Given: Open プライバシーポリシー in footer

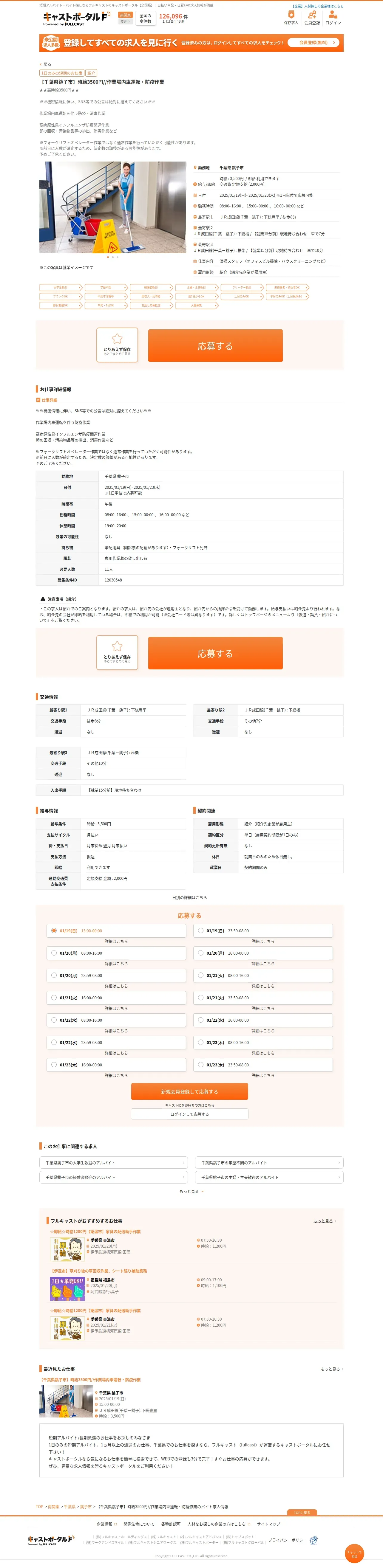Looking at the screenshot, I should coord(288,1540).
